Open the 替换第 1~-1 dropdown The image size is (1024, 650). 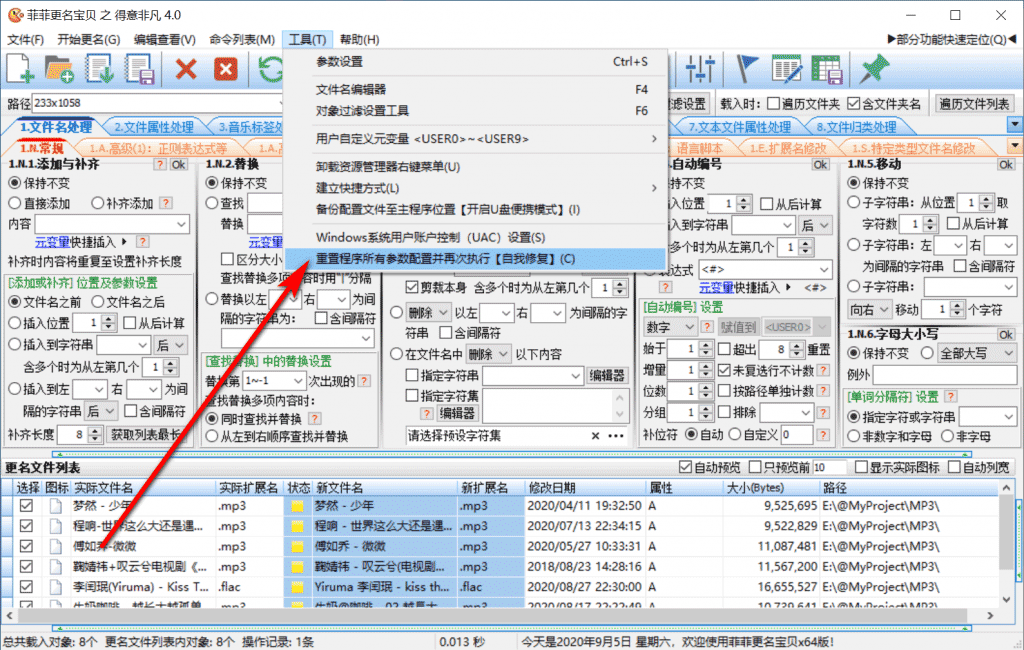[x=298, y=381]
